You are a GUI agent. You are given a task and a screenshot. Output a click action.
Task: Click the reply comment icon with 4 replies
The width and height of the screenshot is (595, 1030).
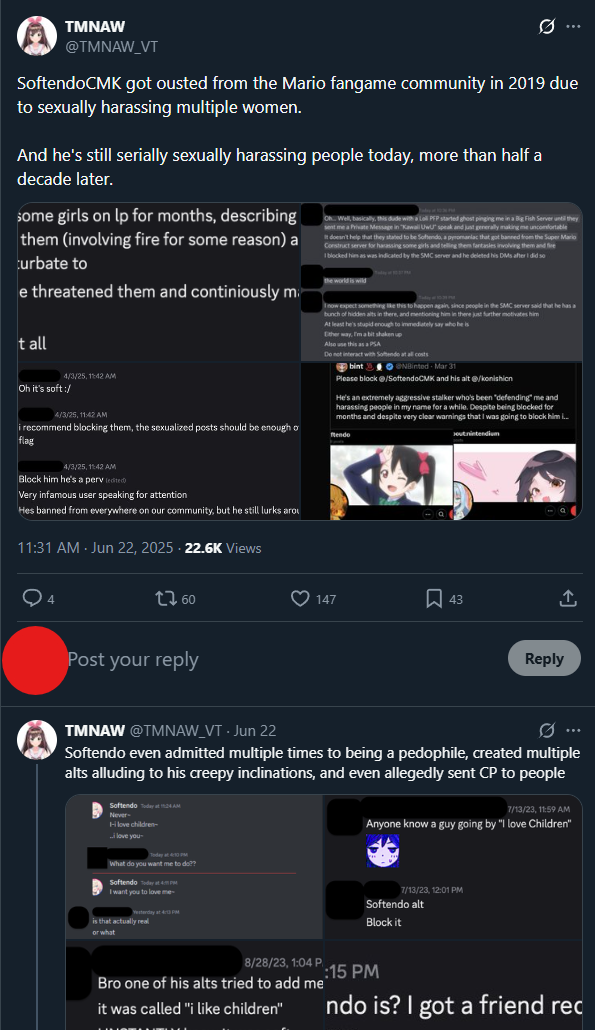[x=32, y=598]
